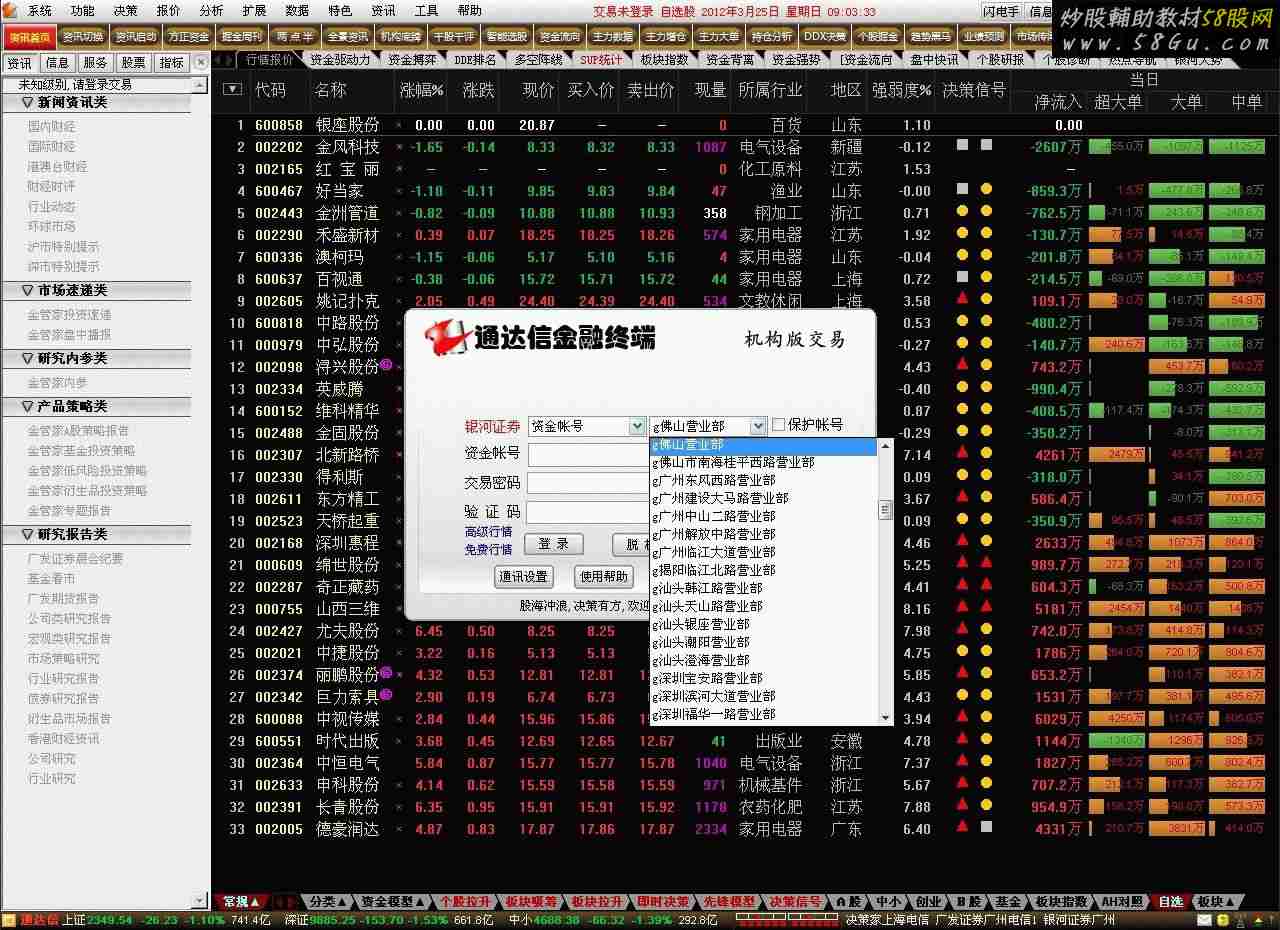Click the column menu arrow left of 代码
The height and width of the screenshot is (930, 1280).
(x=232, y=89)
